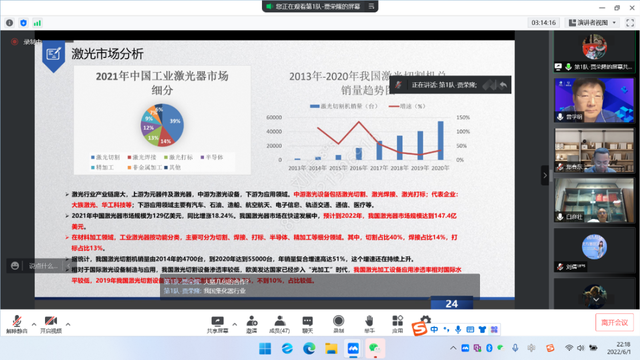
Task: Collapse the participant video sidebar
Action: click(545, 176)
